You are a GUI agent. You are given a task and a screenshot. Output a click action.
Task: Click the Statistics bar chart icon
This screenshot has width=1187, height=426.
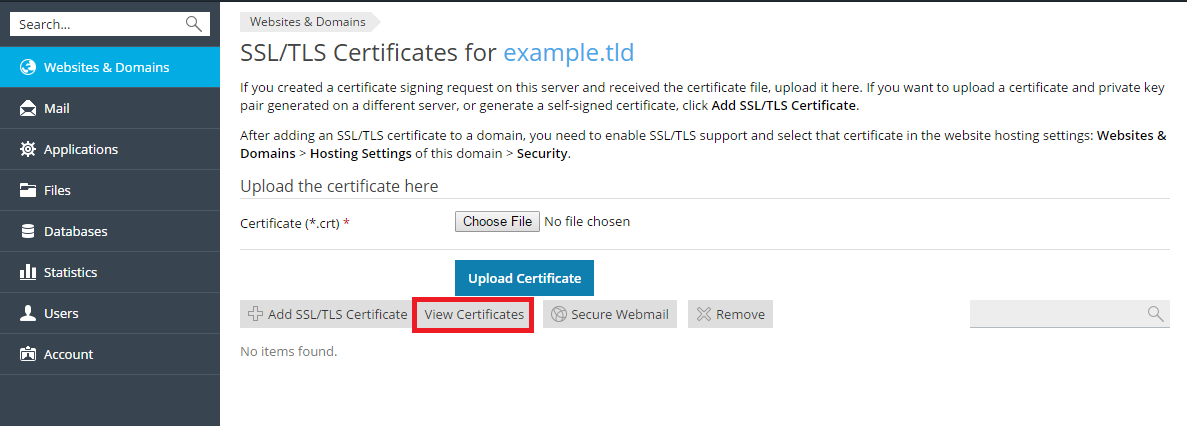tap(28, 272)
